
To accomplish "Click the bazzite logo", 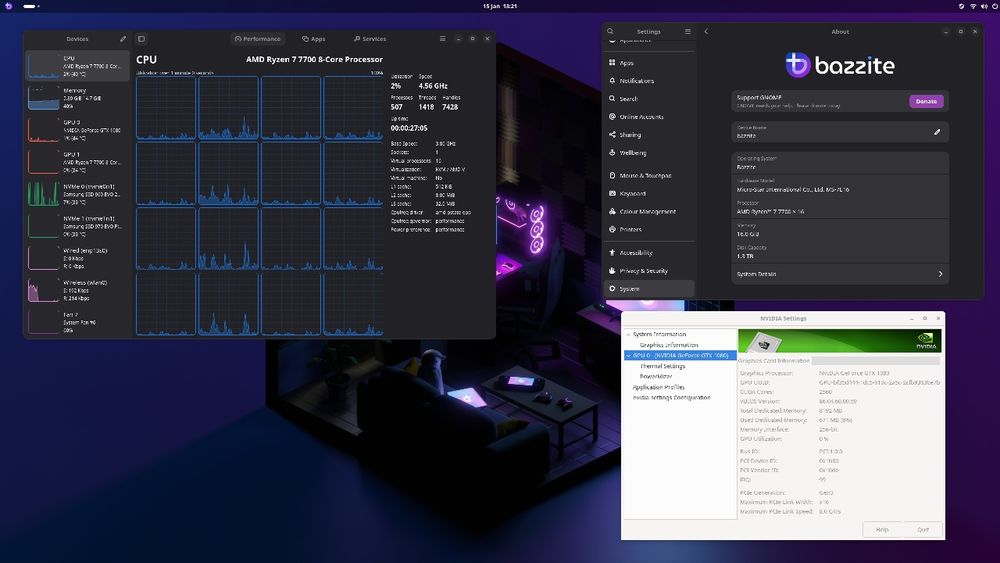I will [x=840, y=65].
